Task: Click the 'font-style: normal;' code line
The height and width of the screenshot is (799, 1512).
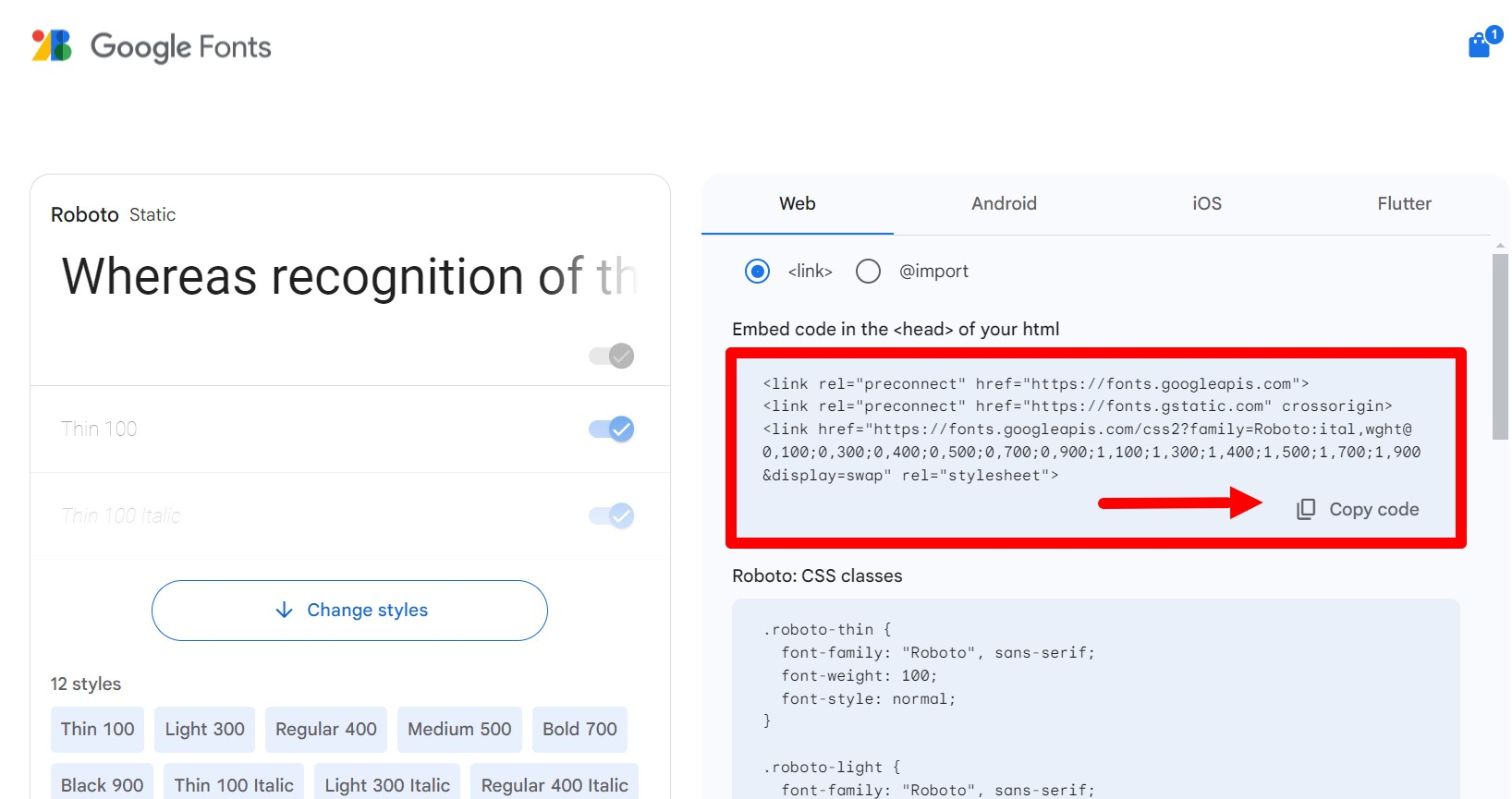Action: tap(869, 699)
